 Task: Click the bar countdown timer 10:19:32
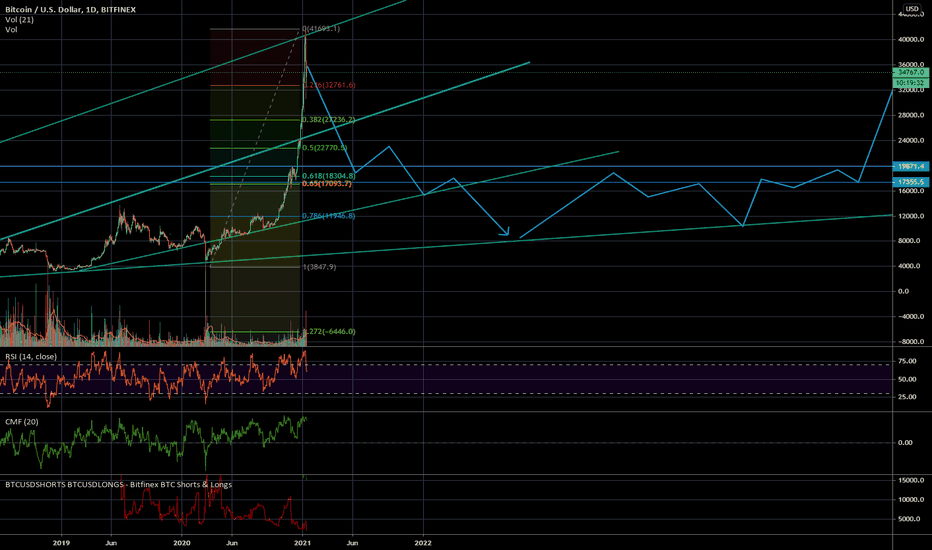(911, 83)
